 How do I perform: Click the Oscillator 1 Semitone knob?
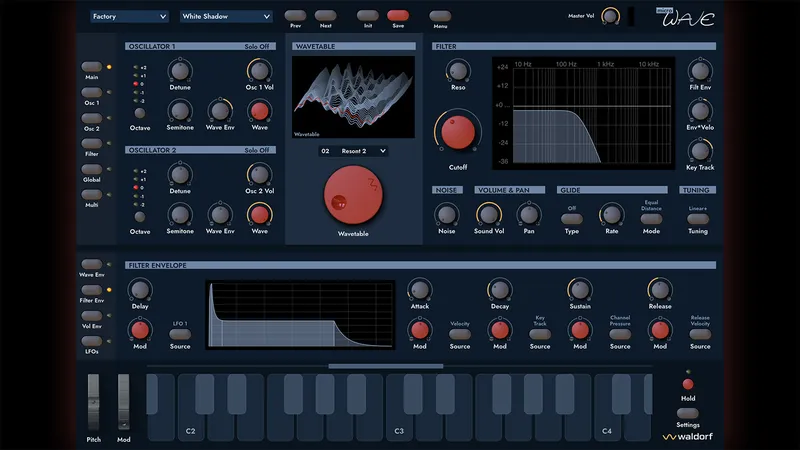coord(180,111)
